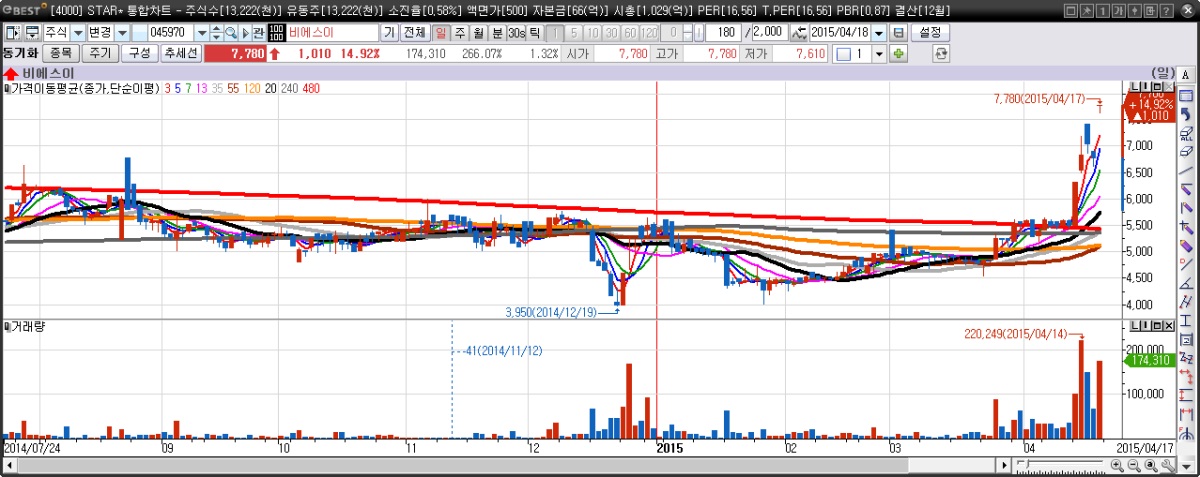Click the 동기화 label

coord(20,53)
